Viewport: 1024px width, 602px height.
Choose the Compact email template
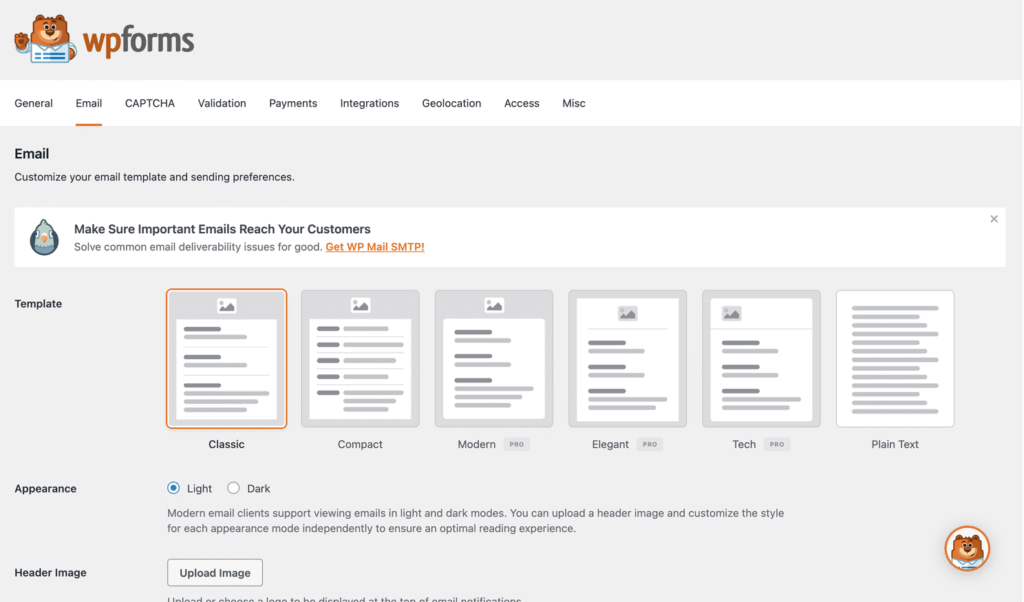pyautogui.click(x=360, y=359)
